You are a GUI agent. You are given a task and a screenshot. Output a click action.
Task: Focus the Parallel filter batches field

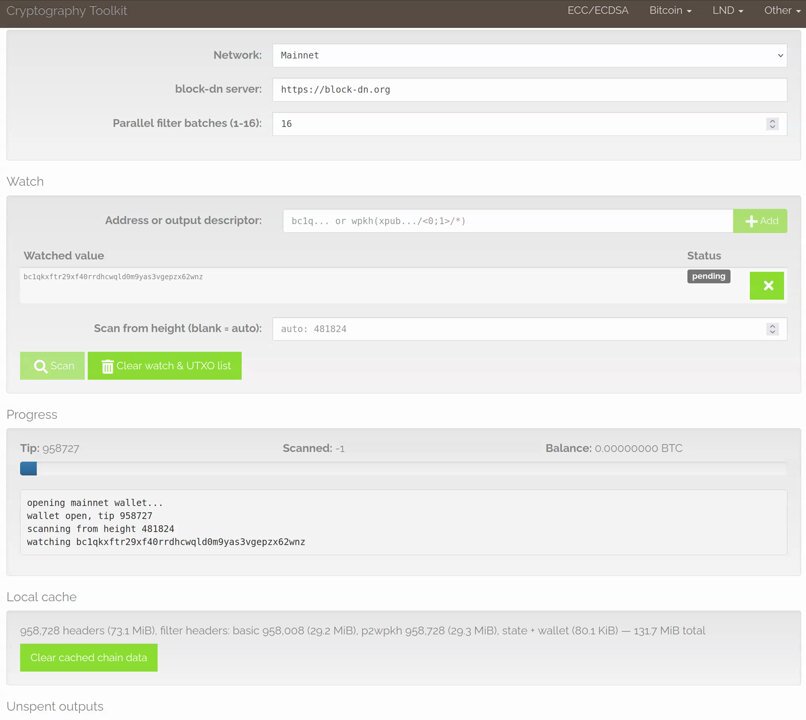pos(529,124)
